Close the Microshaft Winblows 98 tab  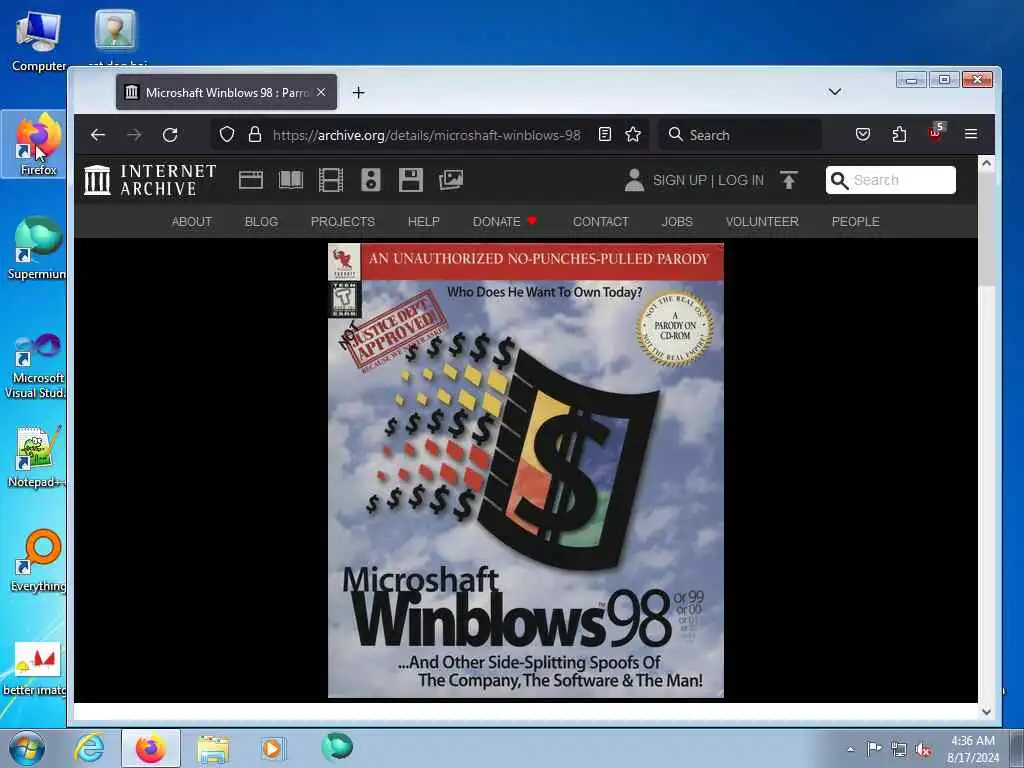(x=321, y=92)
